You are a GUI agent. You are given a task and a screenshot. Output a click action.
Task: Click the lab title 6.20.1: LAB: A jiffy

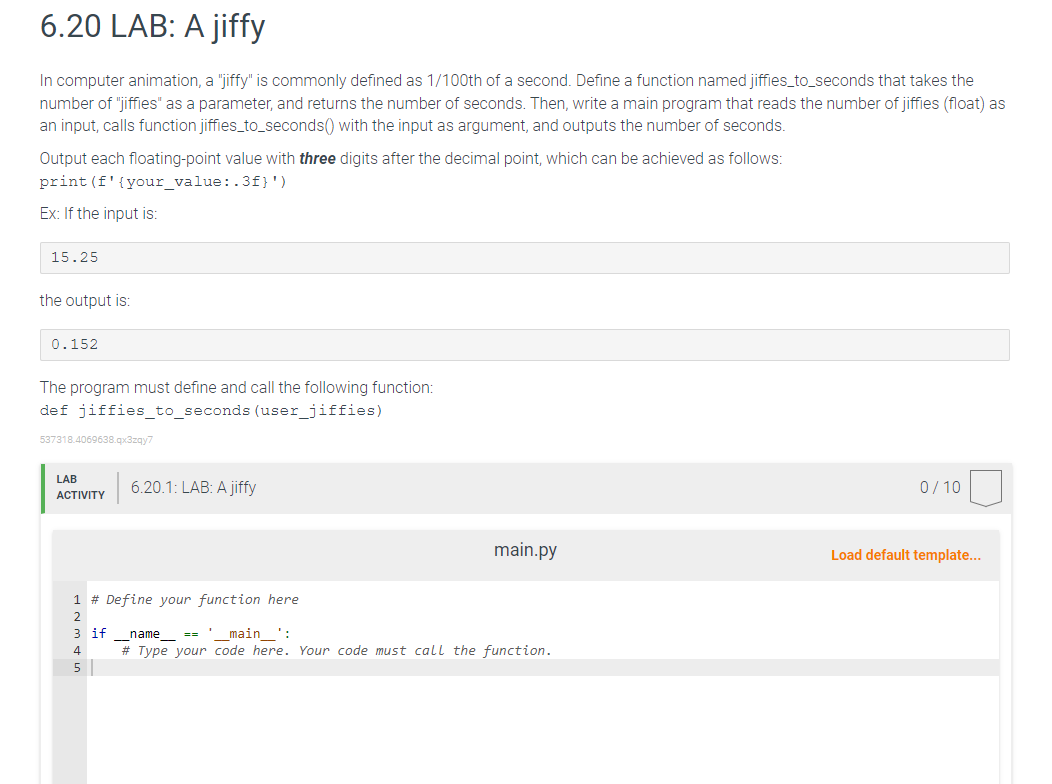coord(193,487)
